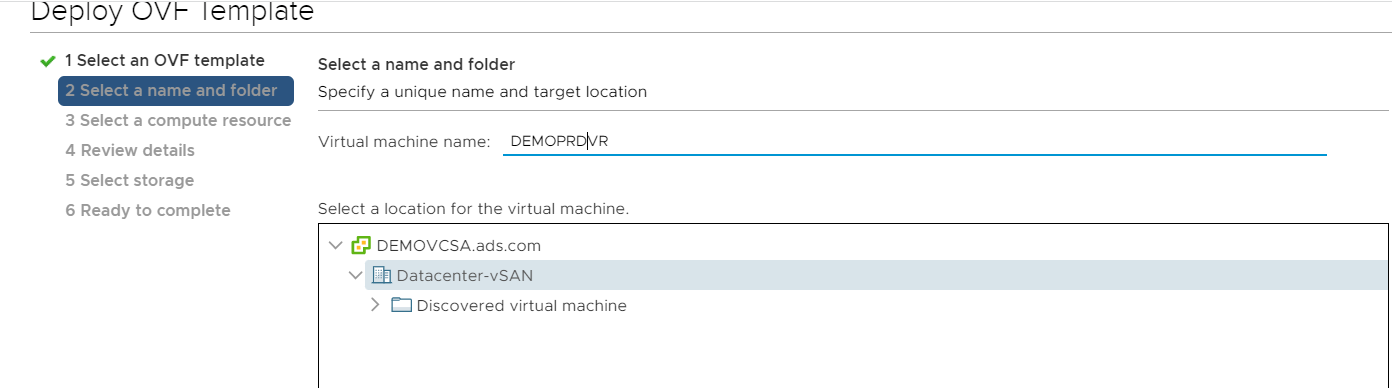Click the datacenter icon next to Datacenter-vSAN
Screen dimensions: 1392x388
coord(381,275)
